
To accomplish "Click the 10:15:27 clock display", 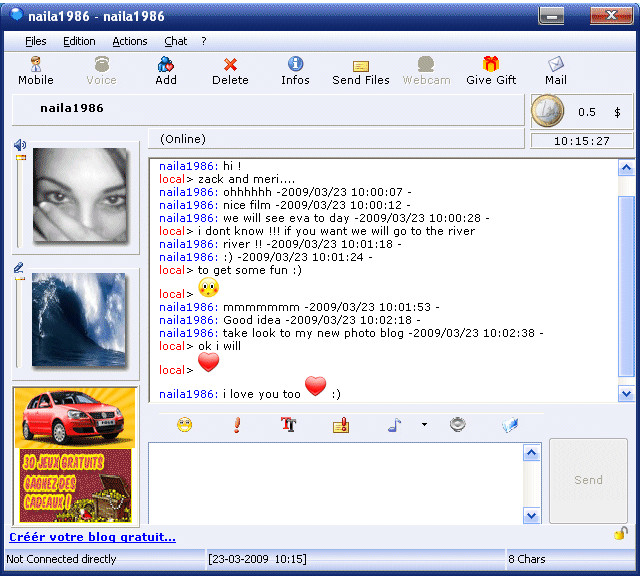I will [582, 141].
